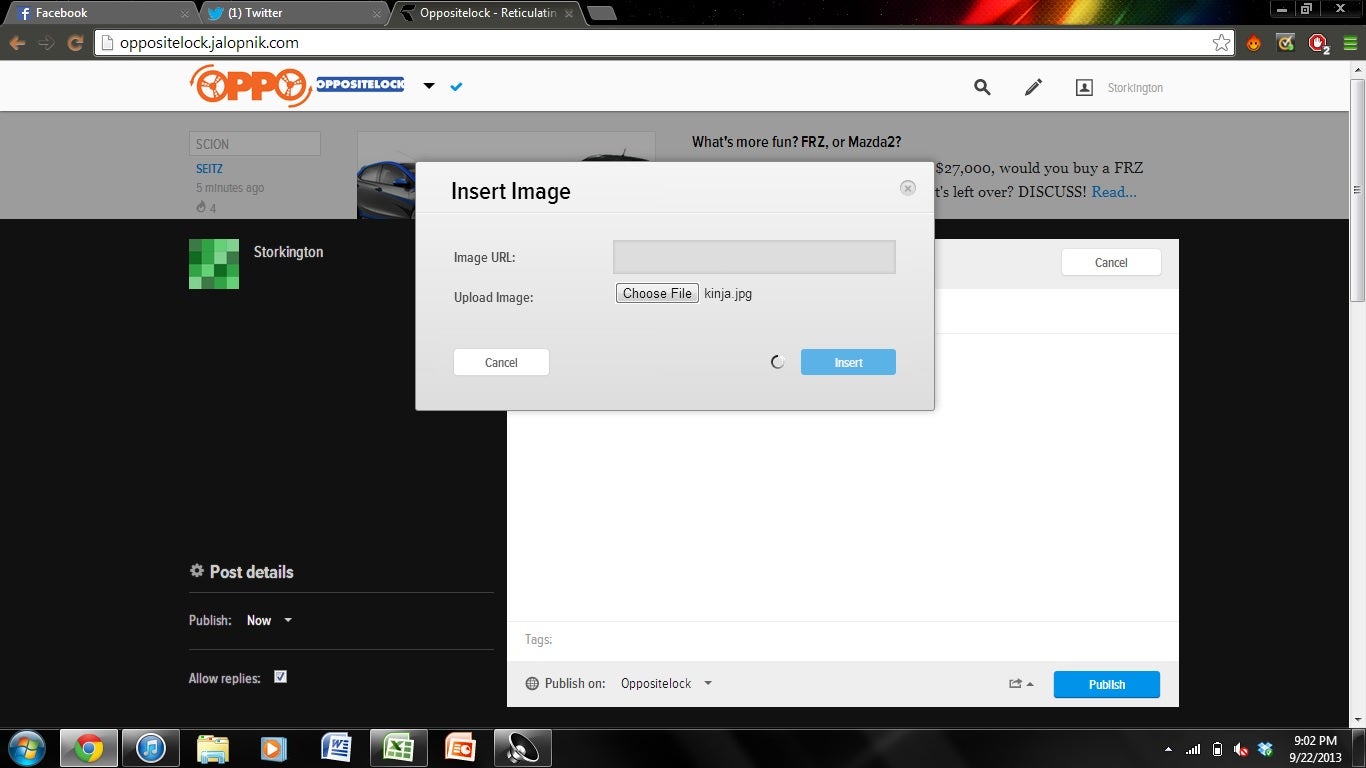Toggle the Allow replies checkbox

(280, 677)
